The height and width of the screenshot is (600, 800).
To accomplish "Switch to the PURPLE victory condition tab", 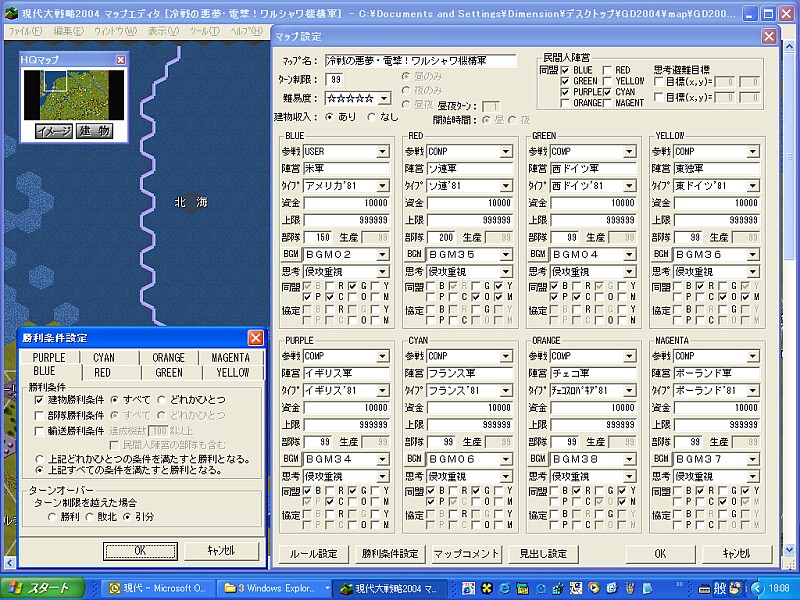I will click(49, 357).
